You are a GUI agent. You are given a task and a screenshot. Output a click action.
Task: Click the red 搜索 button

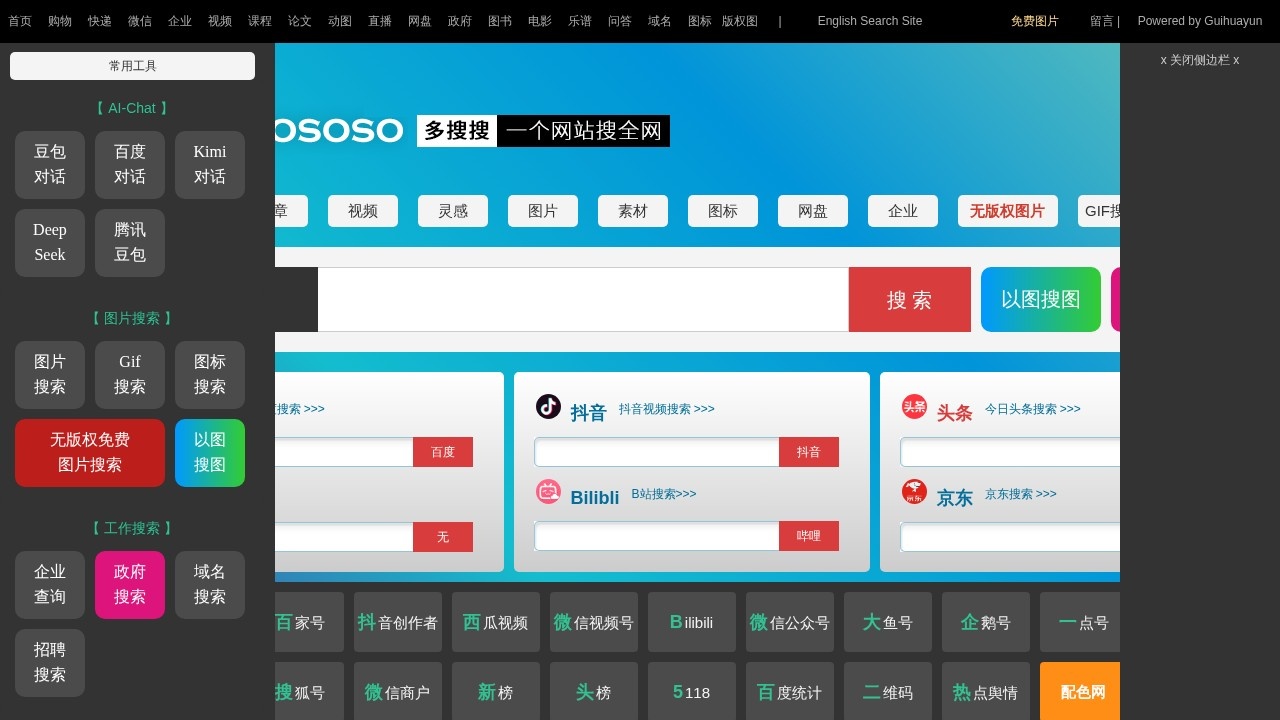(x=910, y=300)
